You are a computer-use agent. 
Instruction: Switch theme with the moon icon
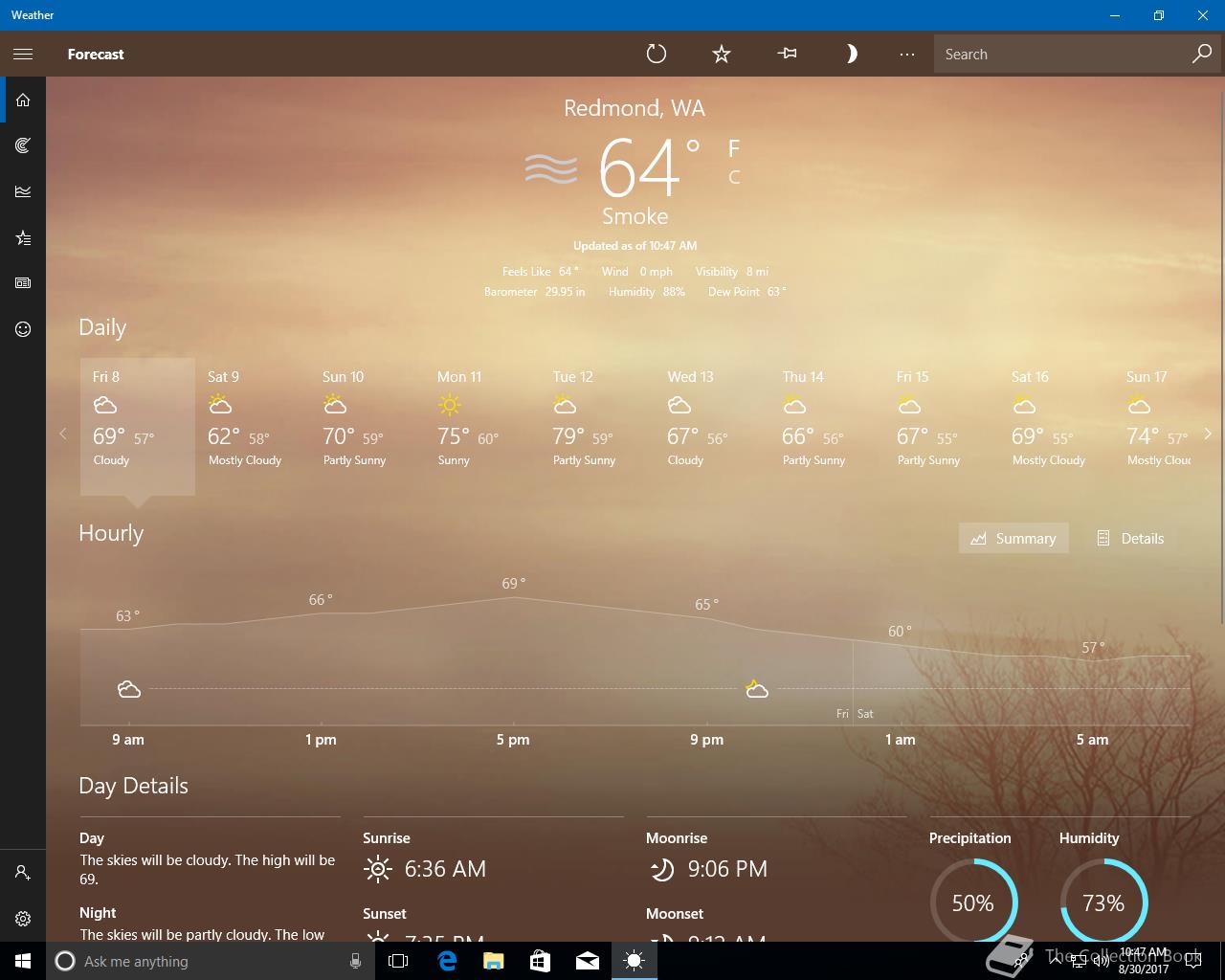point(852,54)
